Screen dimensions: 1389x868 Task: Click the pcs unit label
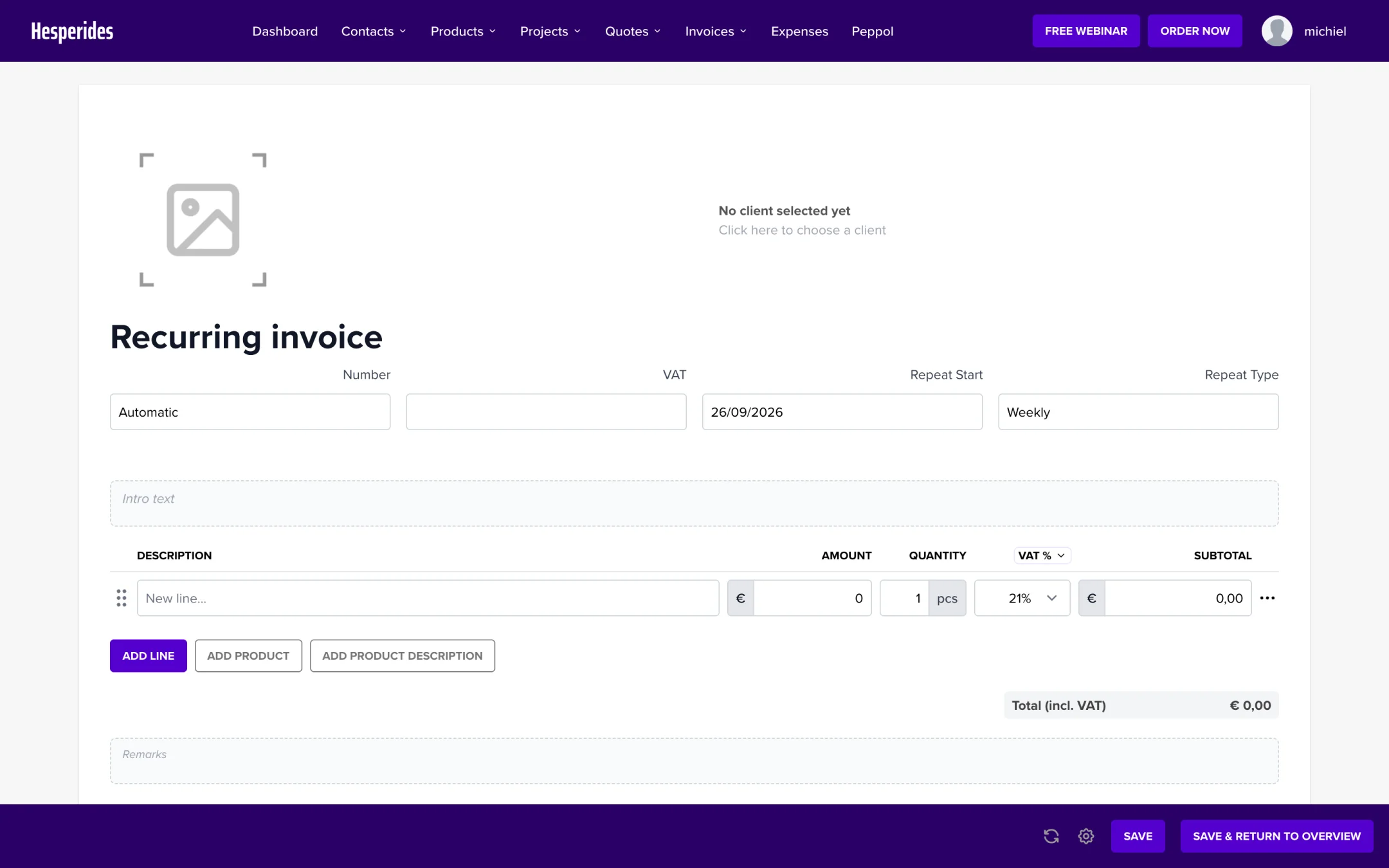click(x=947, y=598)
